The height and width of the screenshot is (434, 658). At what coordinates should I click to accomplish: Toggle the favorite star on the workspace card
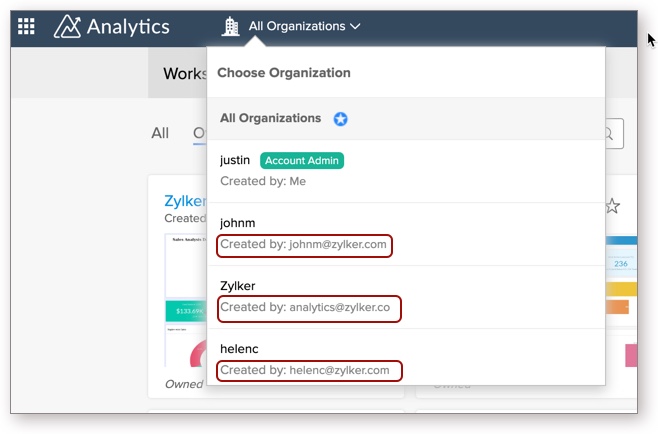click(613, 206)
